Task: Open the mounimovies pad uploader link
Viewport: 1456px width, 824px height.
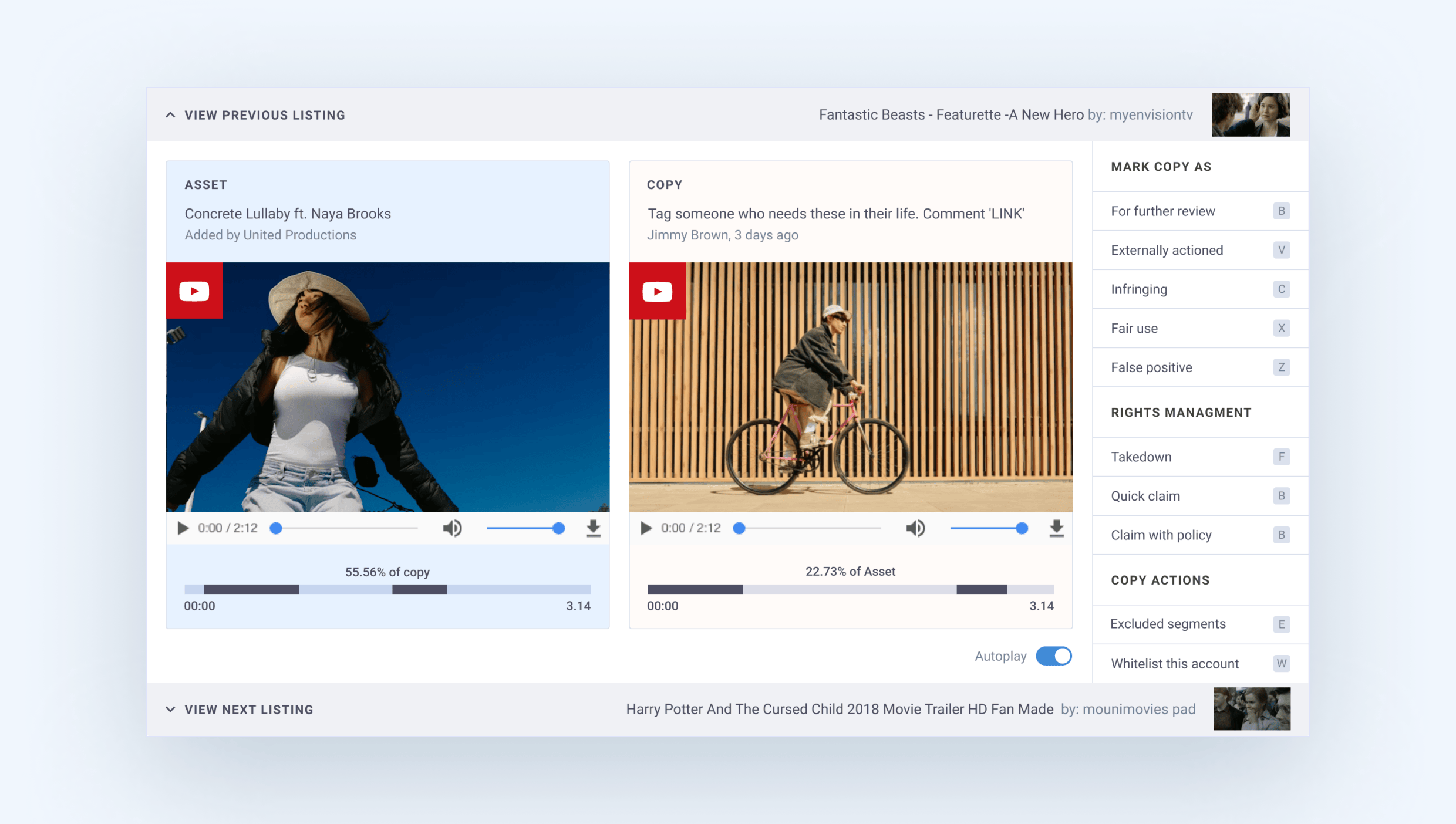Action: [1139, 709]
